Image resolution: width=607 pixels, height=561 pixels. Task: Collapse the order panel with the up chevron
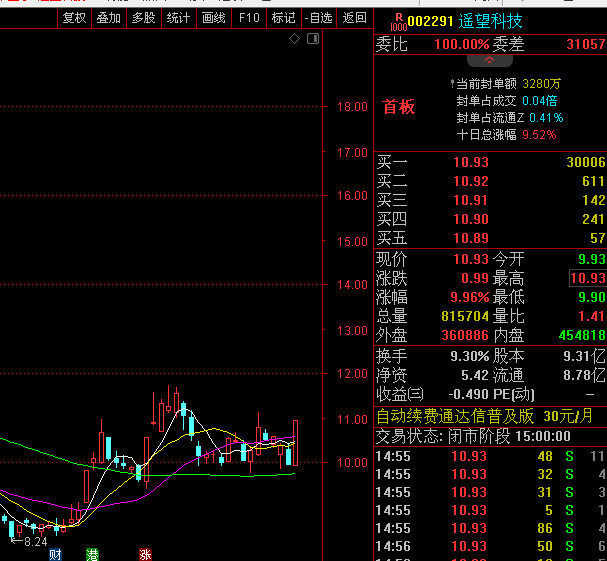(x=489, y=61)
